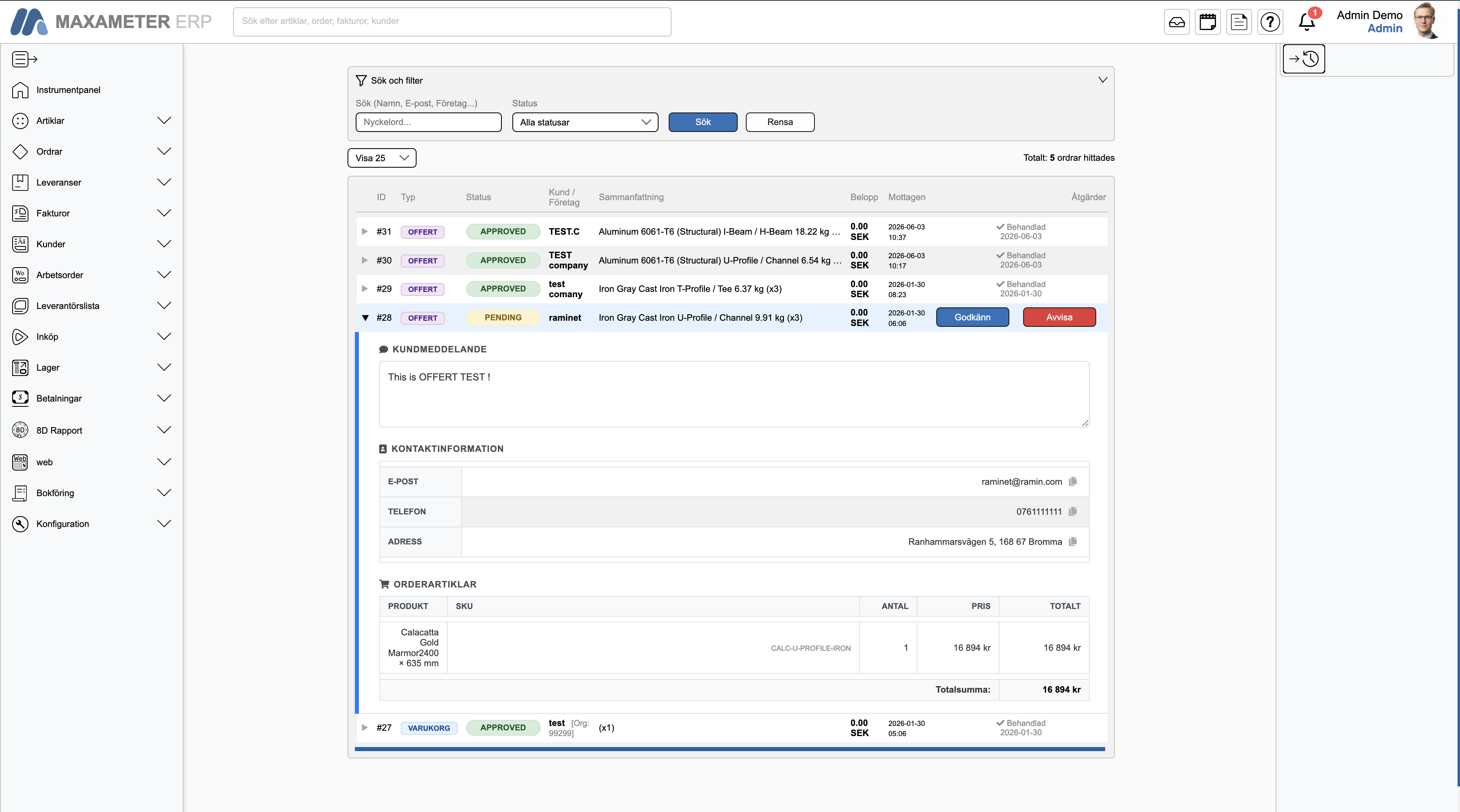Expand order row #27
Screen dimensions: 1460x812
[365, 728]
